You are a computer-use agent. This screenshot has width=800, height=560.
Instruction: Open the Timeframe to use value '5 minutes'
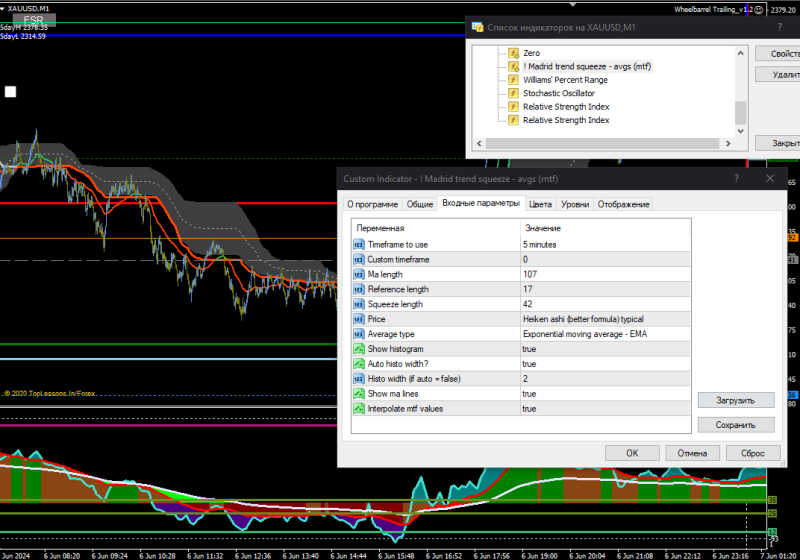coord(540,244)
